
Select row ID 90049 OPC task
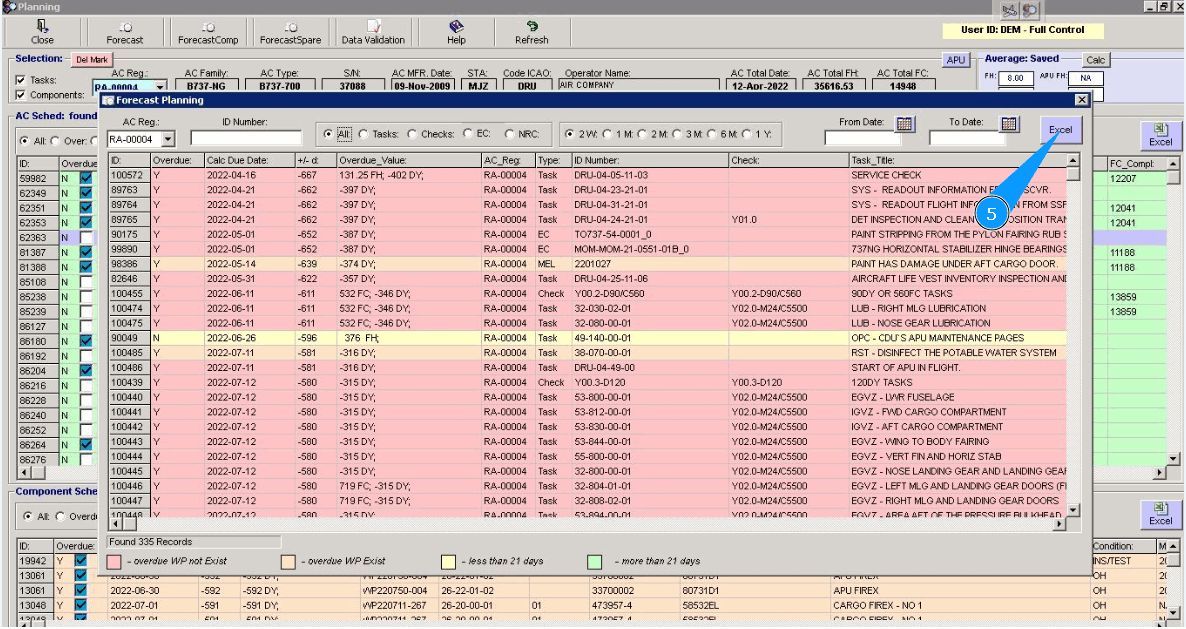tap(588, 338)
